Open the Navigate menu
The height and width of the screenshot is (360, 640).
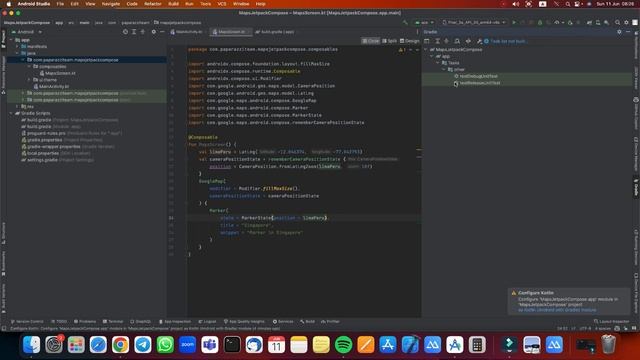tap(111, 4)
